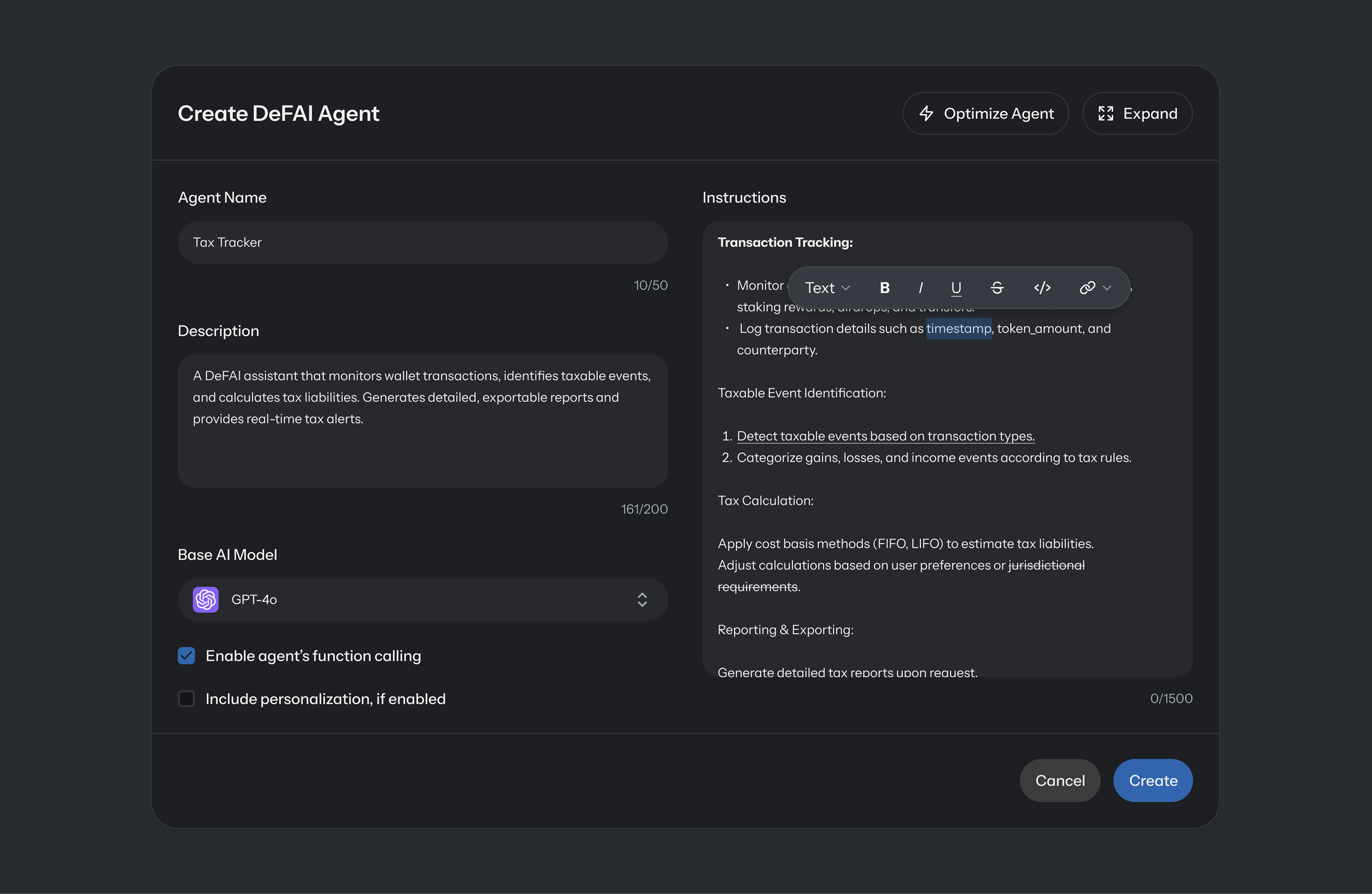This screenshot has width=1372, height=894.
Task: Toggle the model selector up-down chevrons
Action: pos(642,599)
